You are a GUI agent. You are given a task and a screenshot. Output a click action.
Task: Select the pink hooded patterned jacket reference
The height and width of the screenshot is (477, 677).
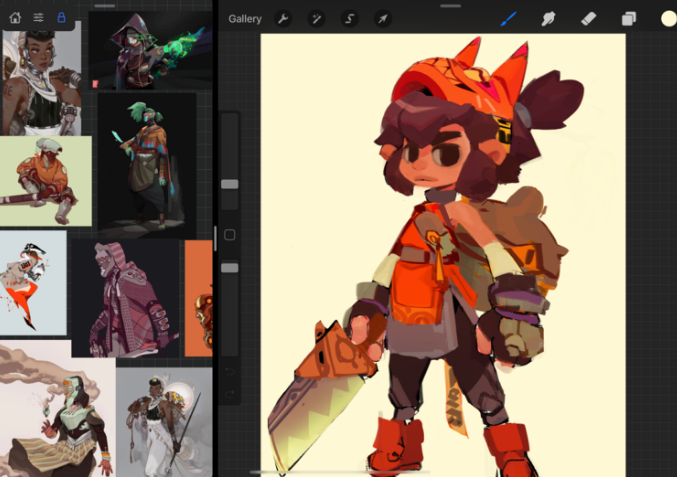click(125, 298)
